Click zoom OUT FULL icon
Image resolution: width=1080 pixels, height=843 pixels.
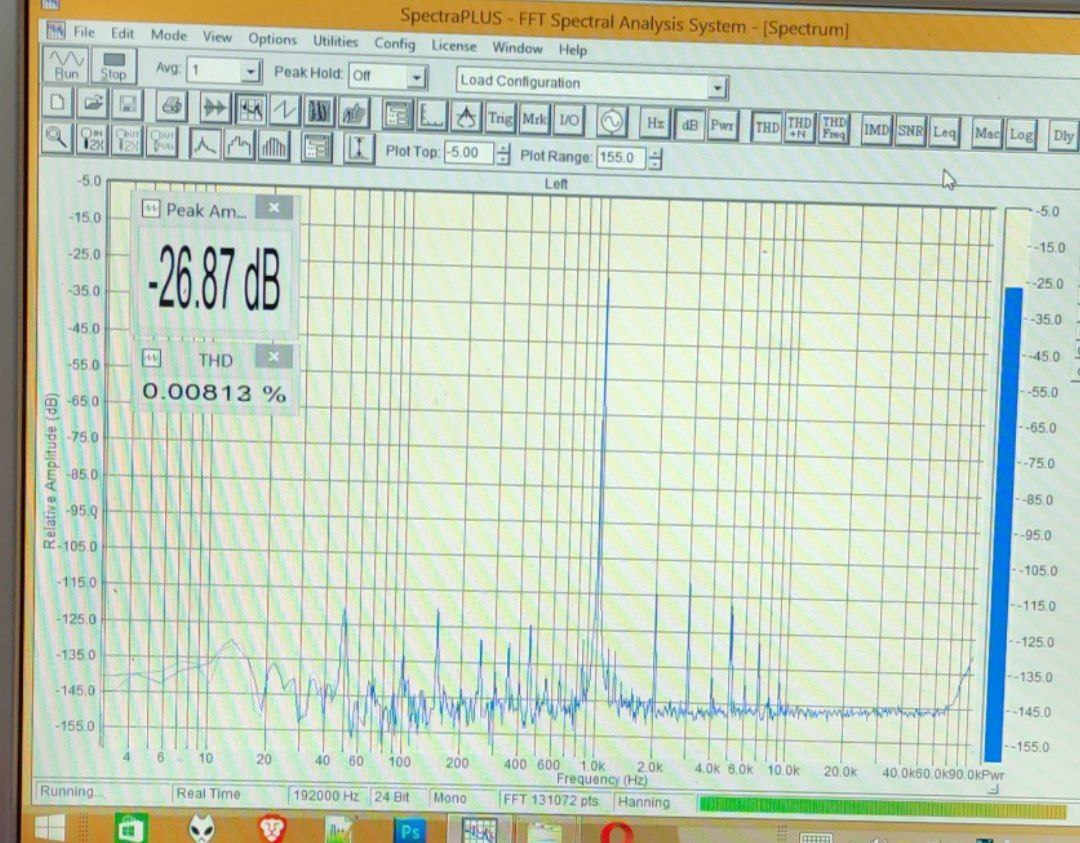pos(162,143)
